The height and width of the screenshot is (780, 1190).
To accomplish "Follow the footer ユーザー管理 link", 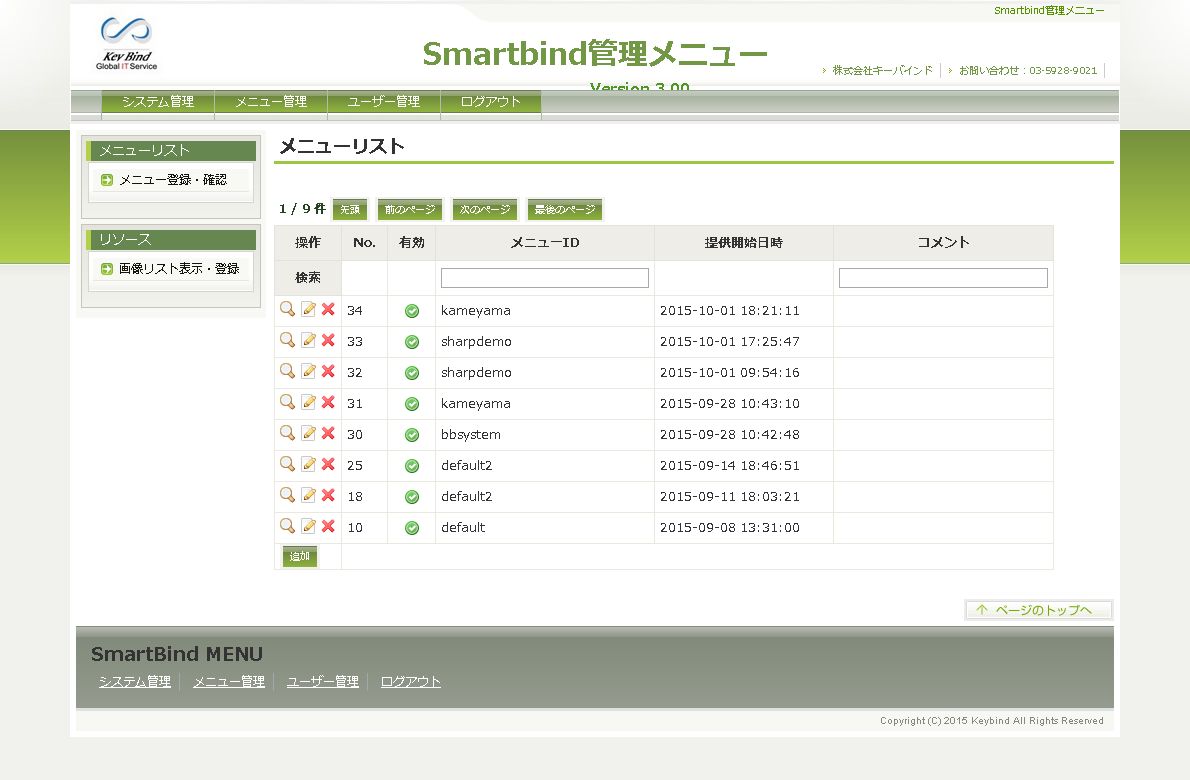I will (x=323, y=681).
